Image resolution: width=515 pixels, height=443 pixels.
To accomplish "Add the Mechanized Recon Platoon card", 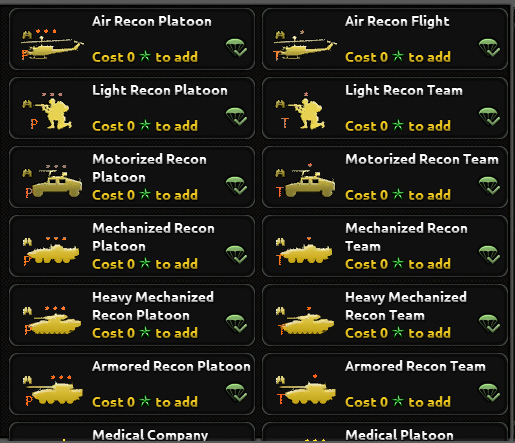I will pyautogui.click(x=132, y=246).
